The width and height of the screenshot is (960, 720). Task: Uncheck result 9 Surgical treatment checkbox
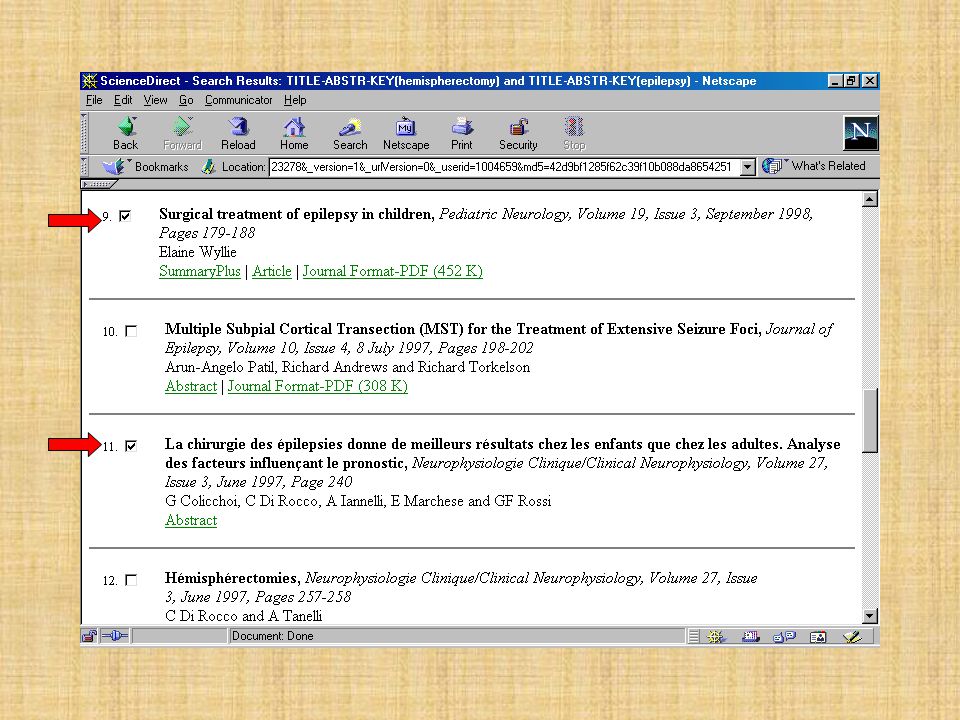point(125,216)
